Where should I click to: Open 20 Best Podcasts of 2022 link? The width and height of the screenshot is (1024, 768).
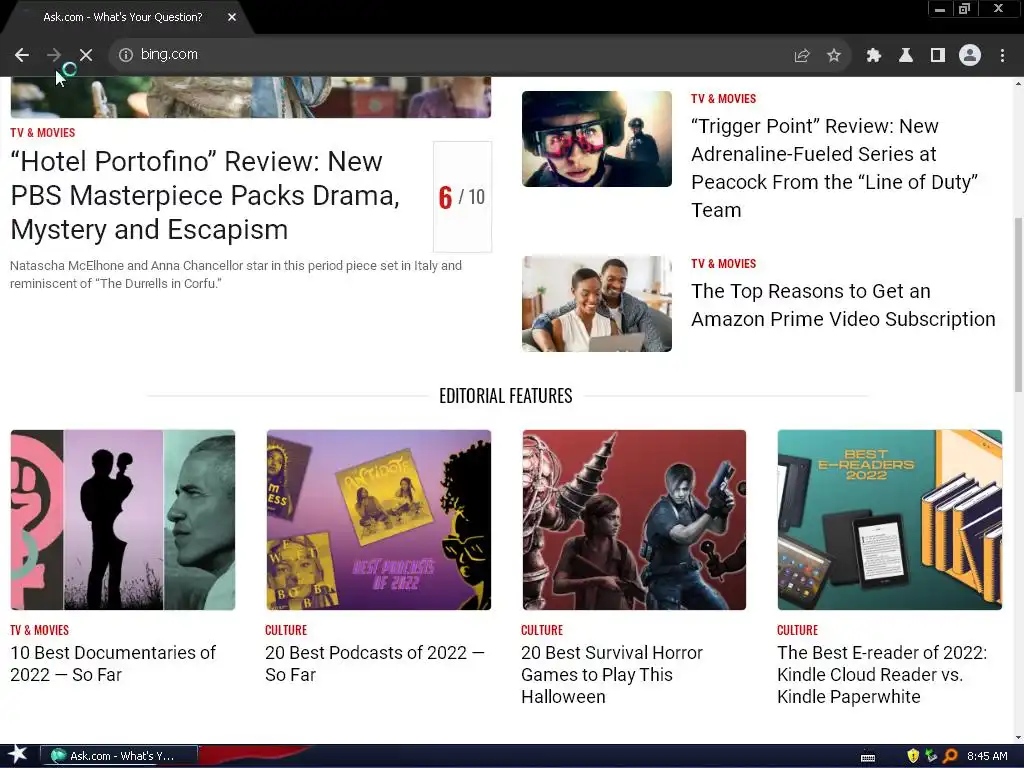click(375, 664)
